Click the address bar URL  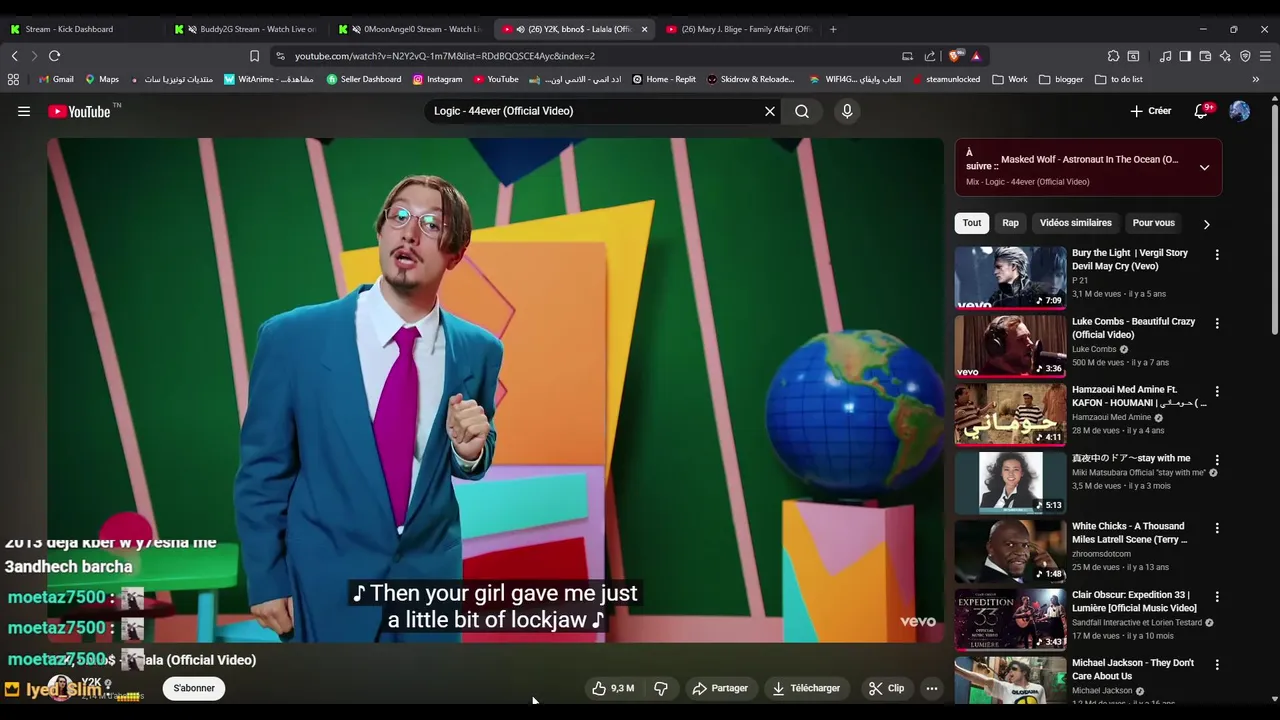(x=444, y=56)
